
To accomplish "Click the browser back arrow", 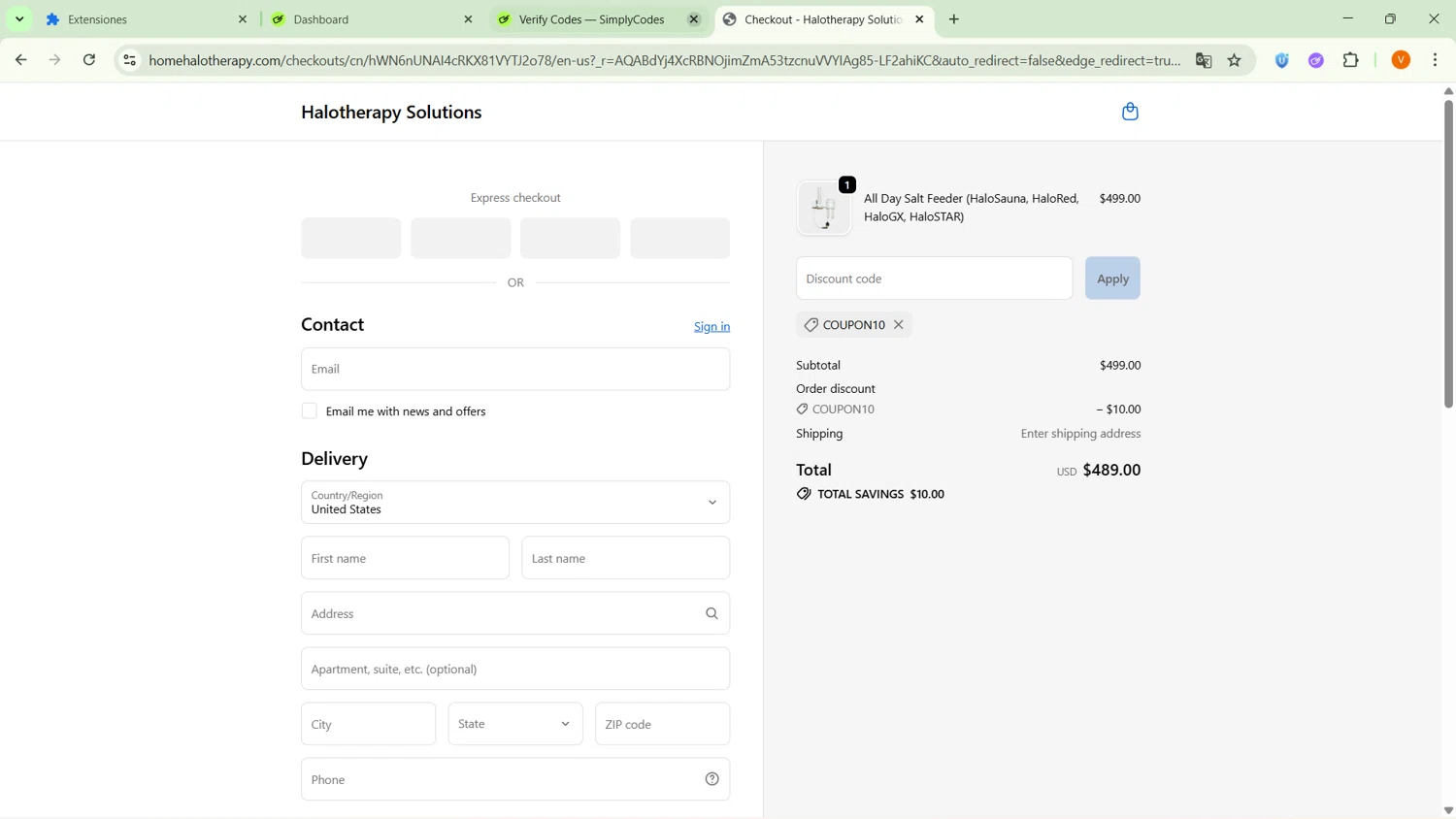I will (x=20, y=60).
